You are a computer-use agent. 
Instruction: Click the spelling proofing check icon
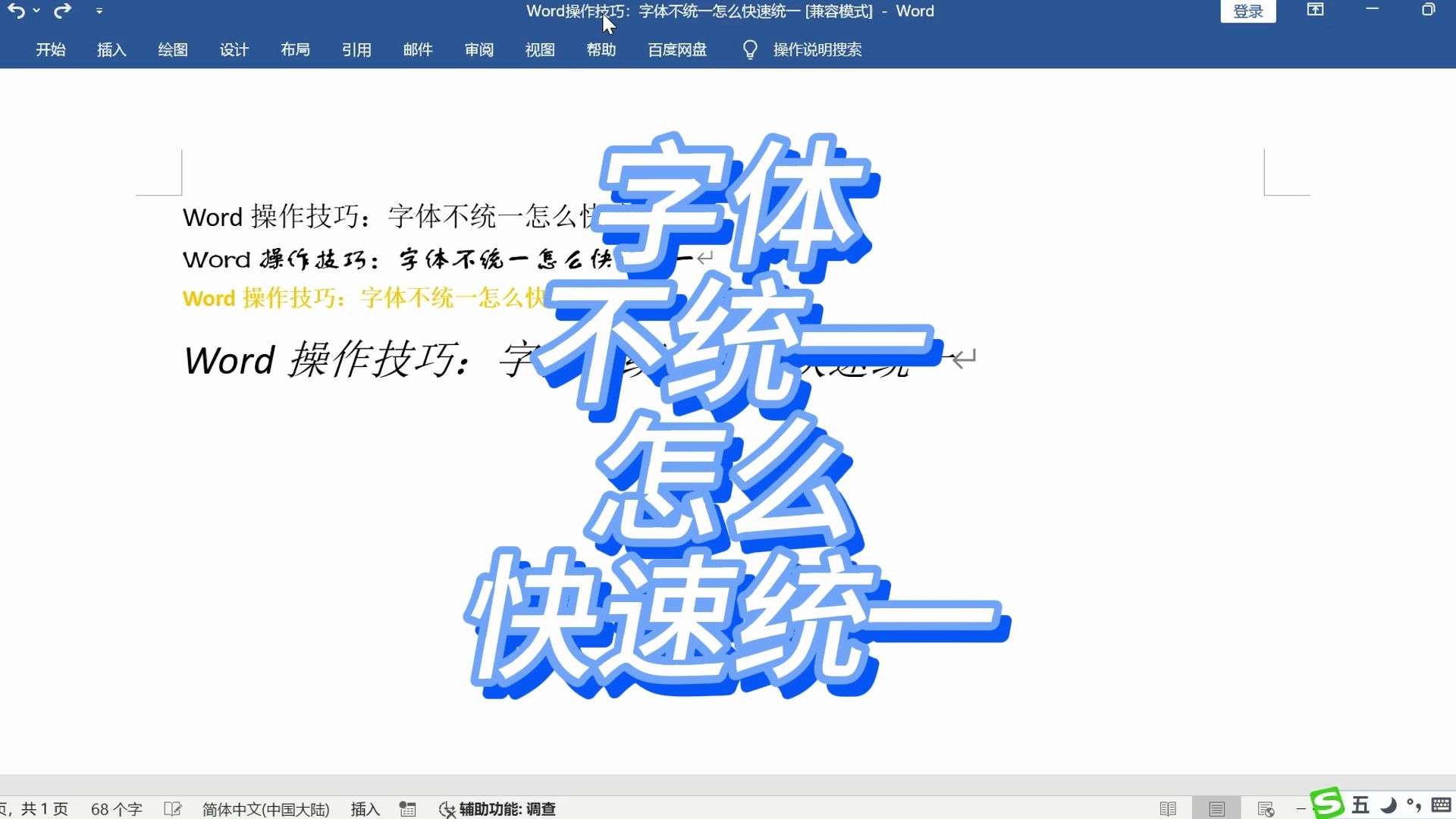(173, 809)
